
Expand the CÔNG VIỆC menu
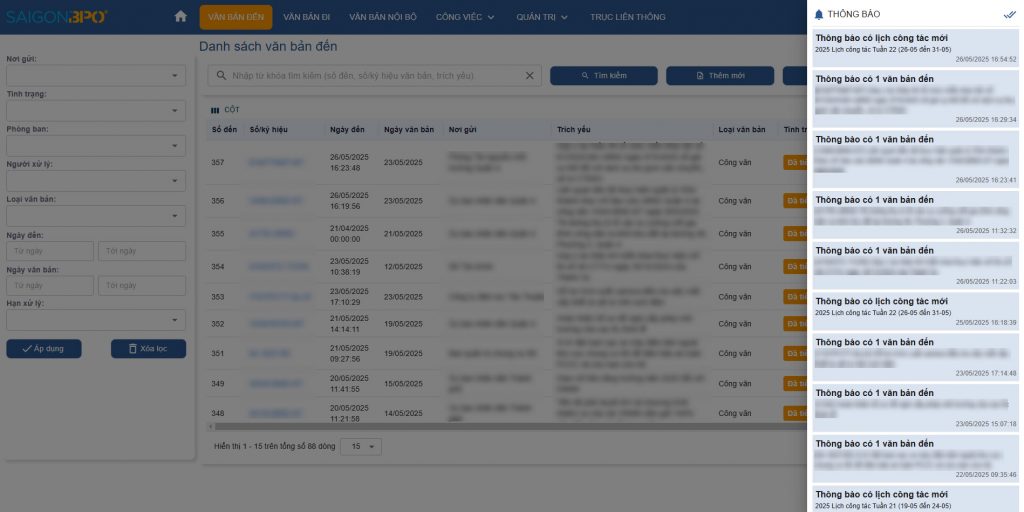(x=465, y=17)
